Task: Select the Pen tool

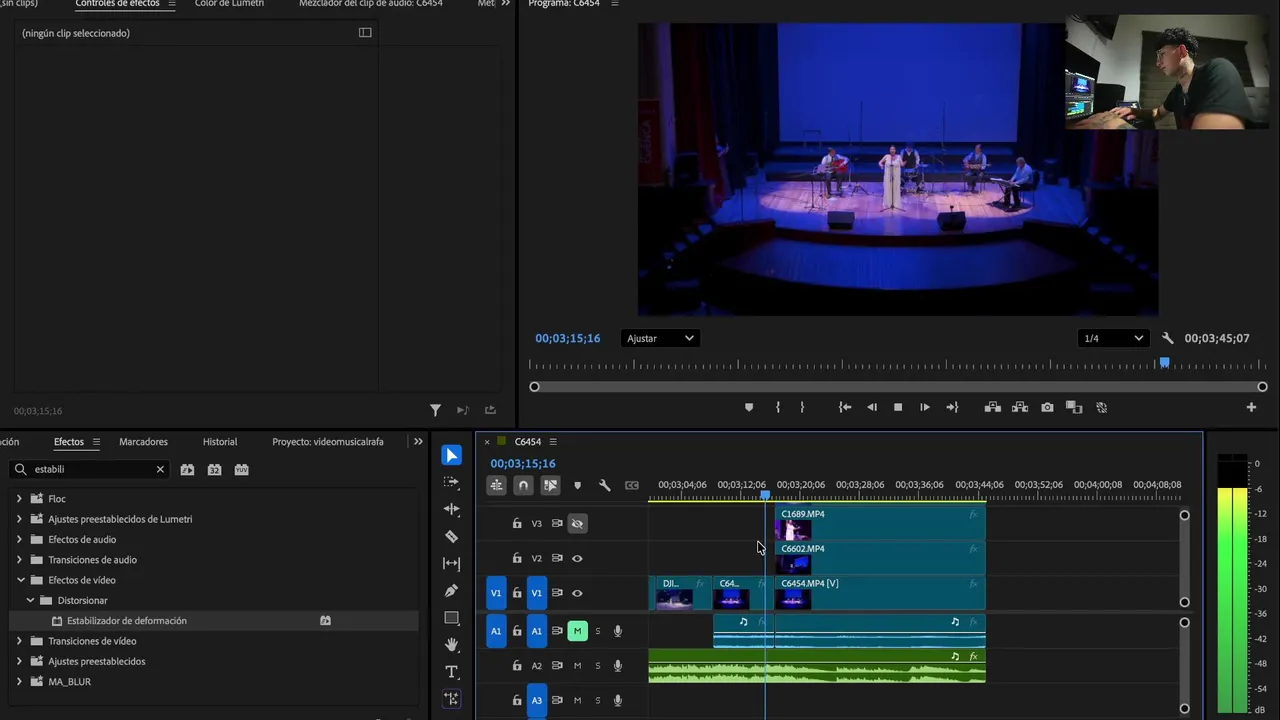Action: (452, 591)
